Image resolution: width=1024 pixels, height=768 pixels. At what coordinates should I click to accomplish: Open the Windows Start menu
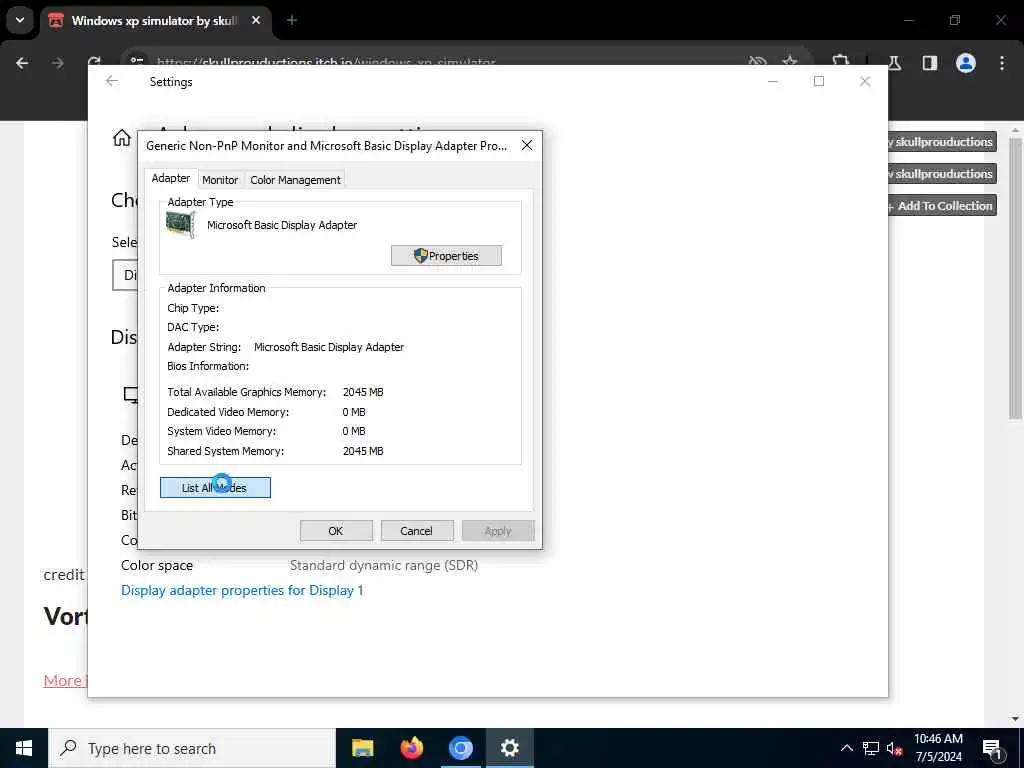pos(24,748)
